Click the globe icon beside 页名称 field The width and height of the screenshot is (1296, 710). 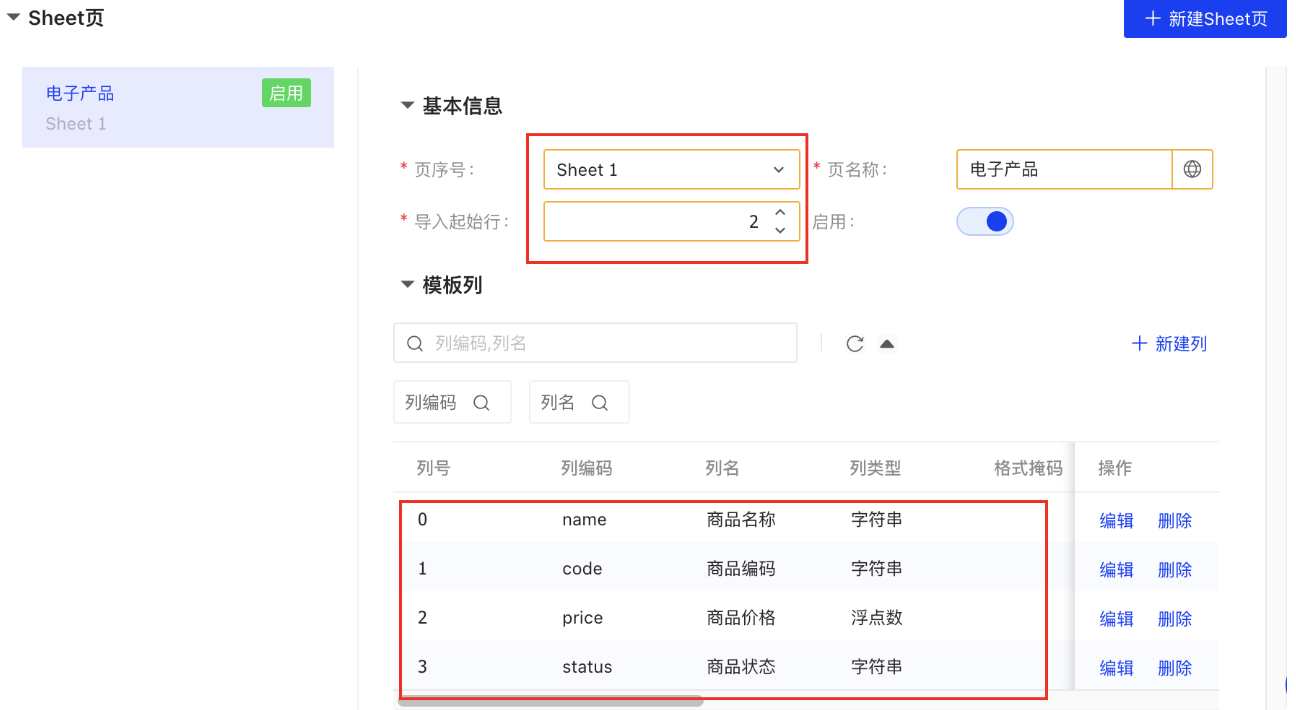click(1192, 170)
